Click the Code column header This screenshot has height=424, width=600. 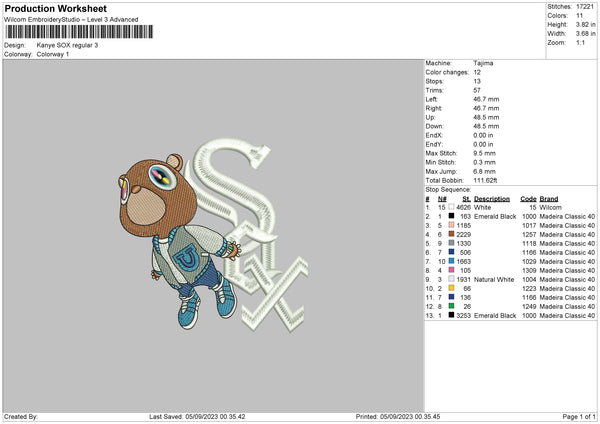[x=528, y=198]
